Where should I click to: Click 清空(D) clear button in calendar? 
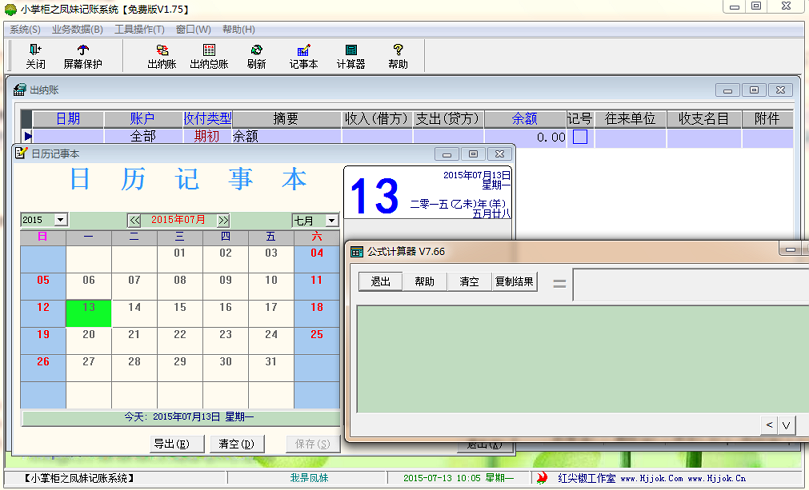[x=236, y=444]
